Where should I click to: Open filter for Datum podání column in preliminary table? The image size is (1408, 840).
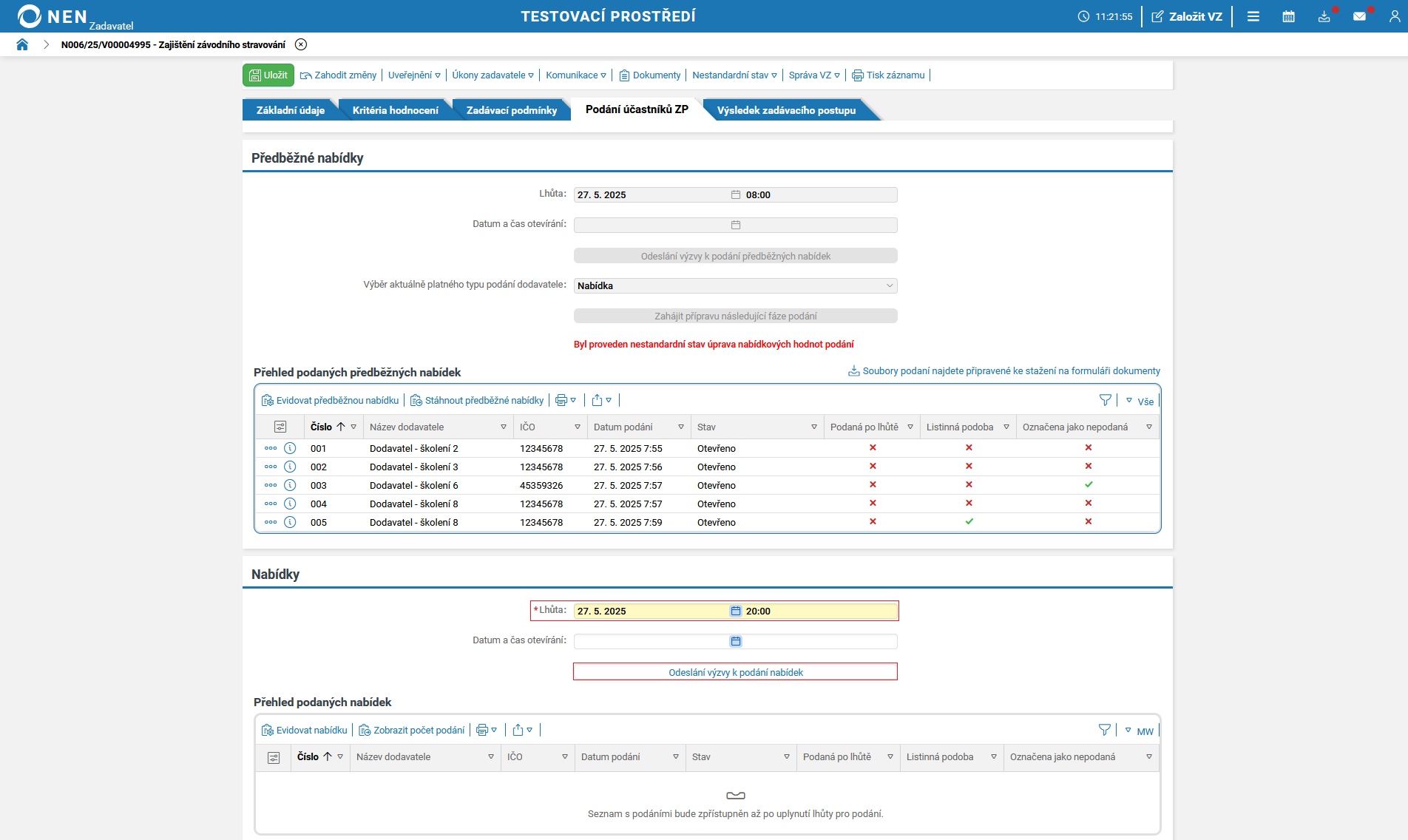coord(681,427)
